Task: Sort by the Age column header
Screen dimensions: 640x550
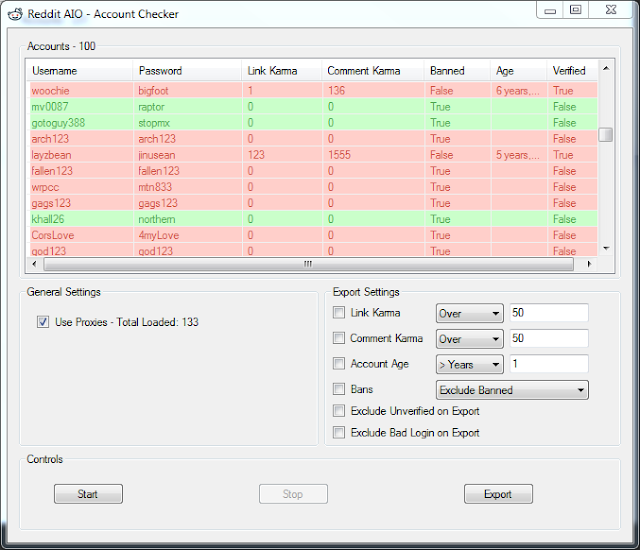Action: [x=518, y=71]
